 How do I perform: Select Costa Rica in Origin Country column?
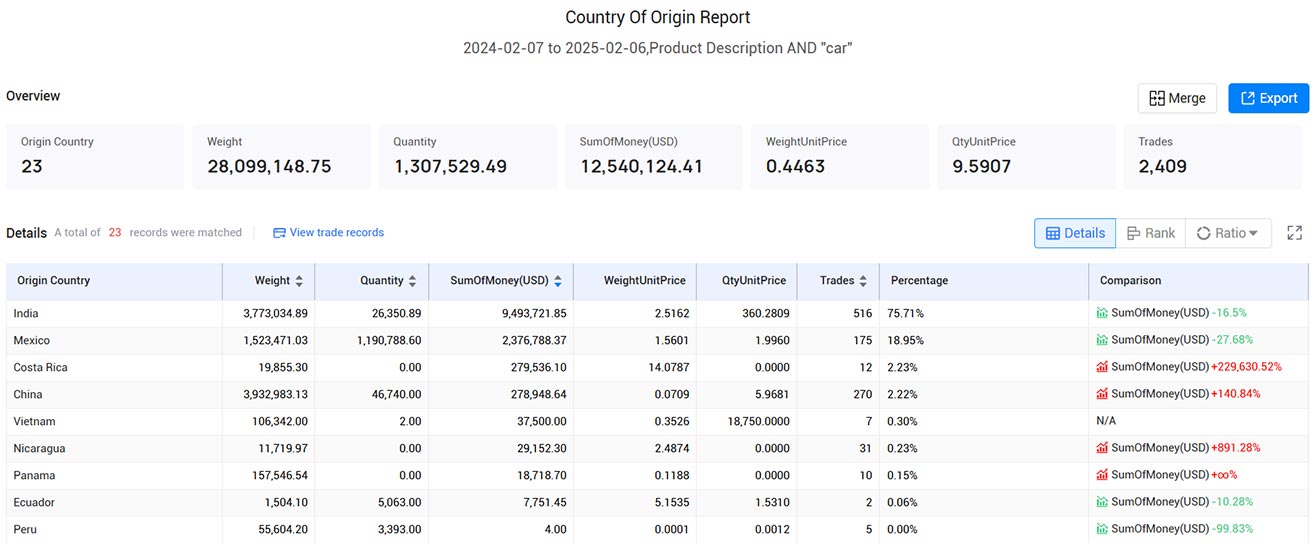point(40,367)
